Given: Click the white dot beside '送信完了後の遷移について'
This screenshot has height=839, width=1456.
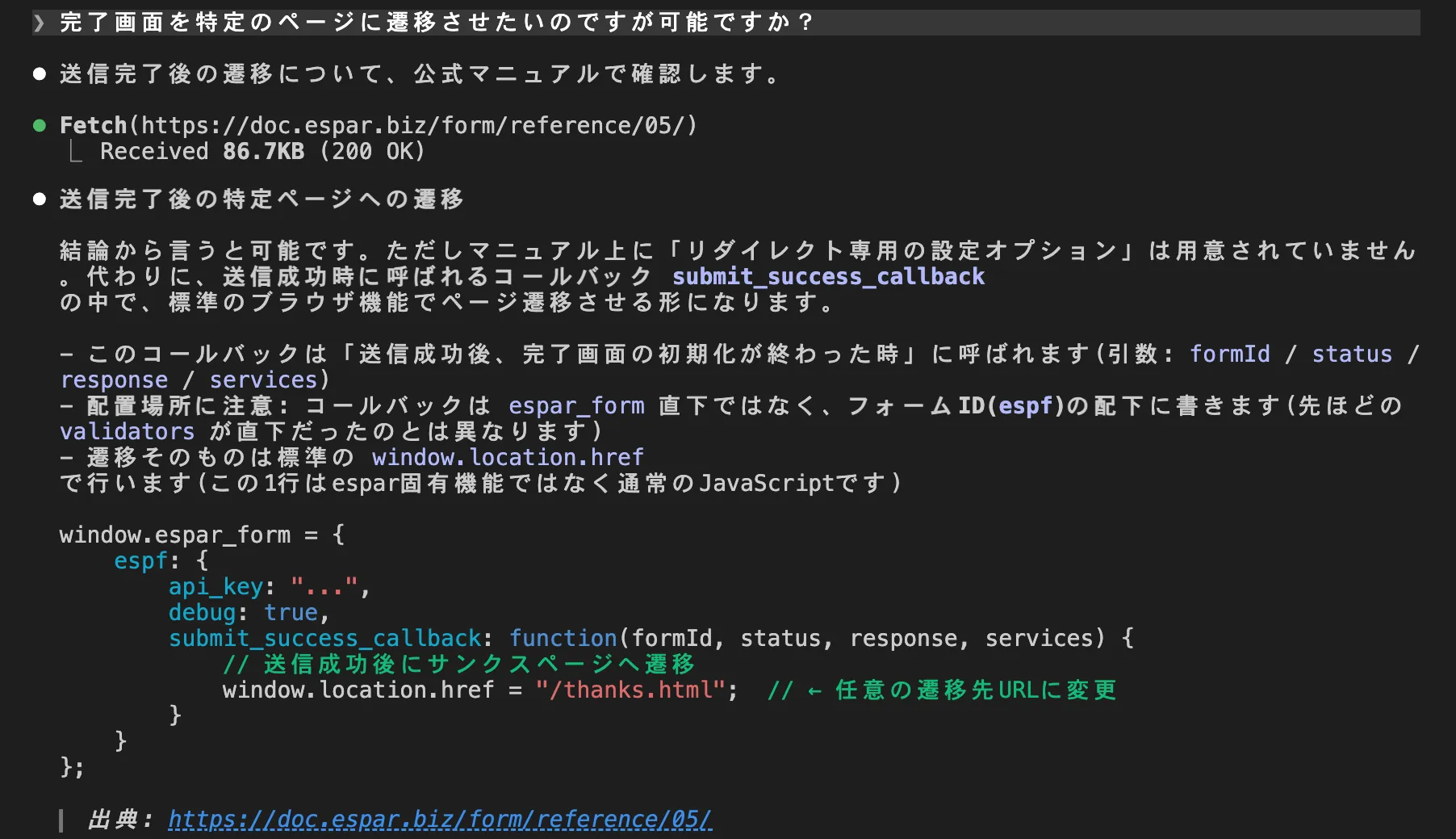Looking at the screenshot, I should (x=39, y=73).
